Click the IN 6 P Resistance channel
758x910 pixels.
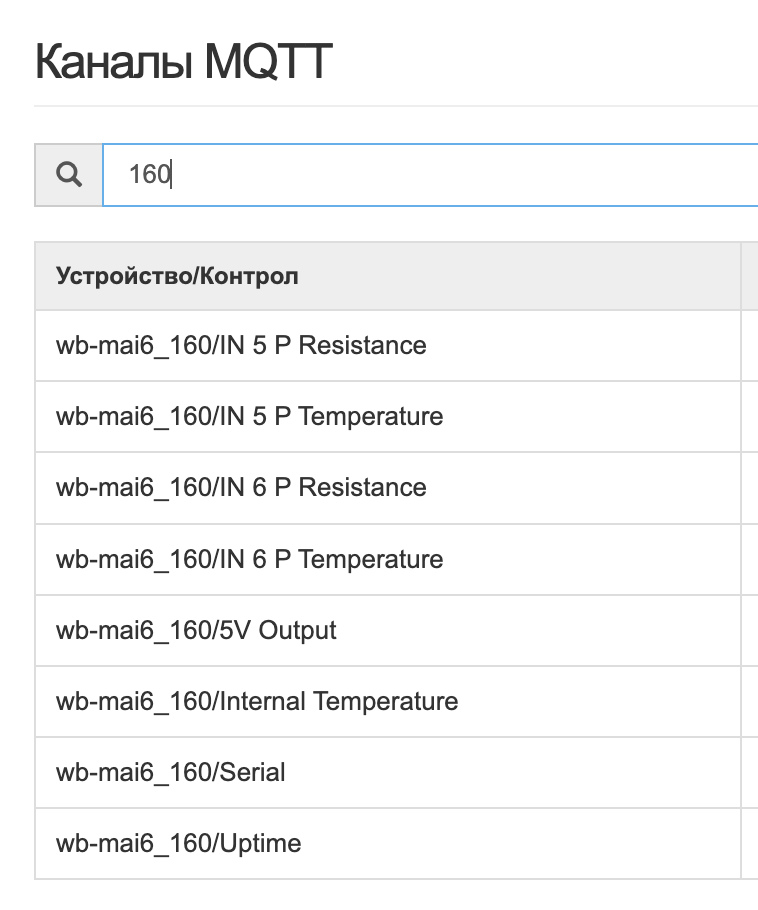(241, 488)
